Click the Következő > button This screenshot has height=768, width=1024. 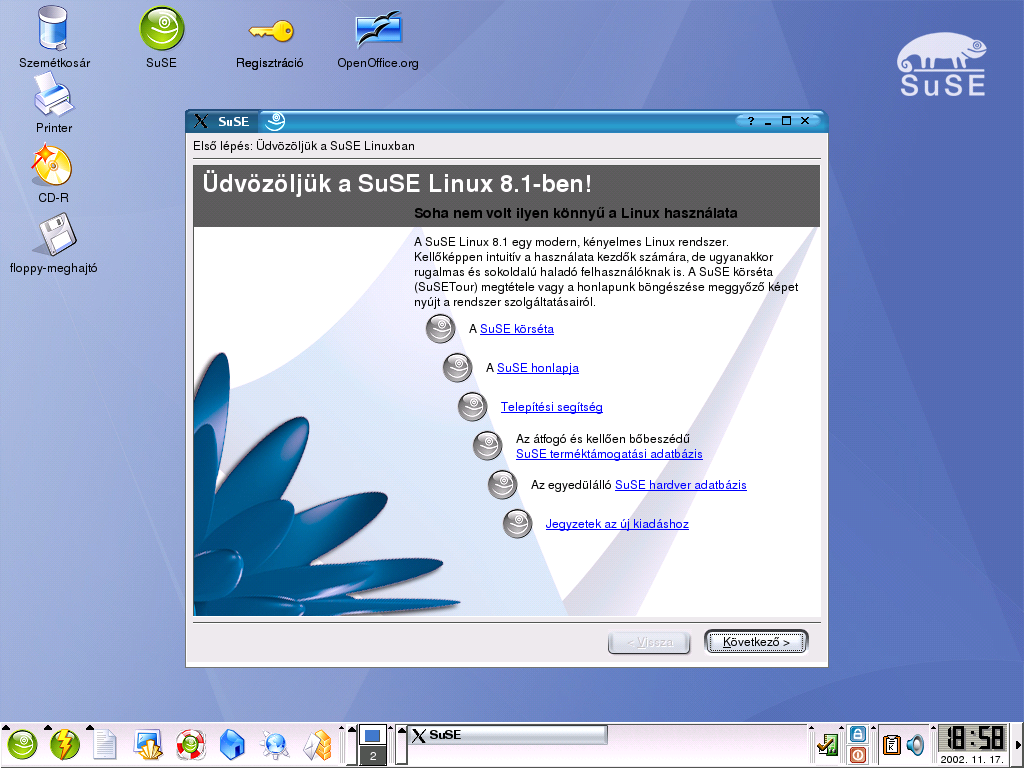[x=756, y=642]
